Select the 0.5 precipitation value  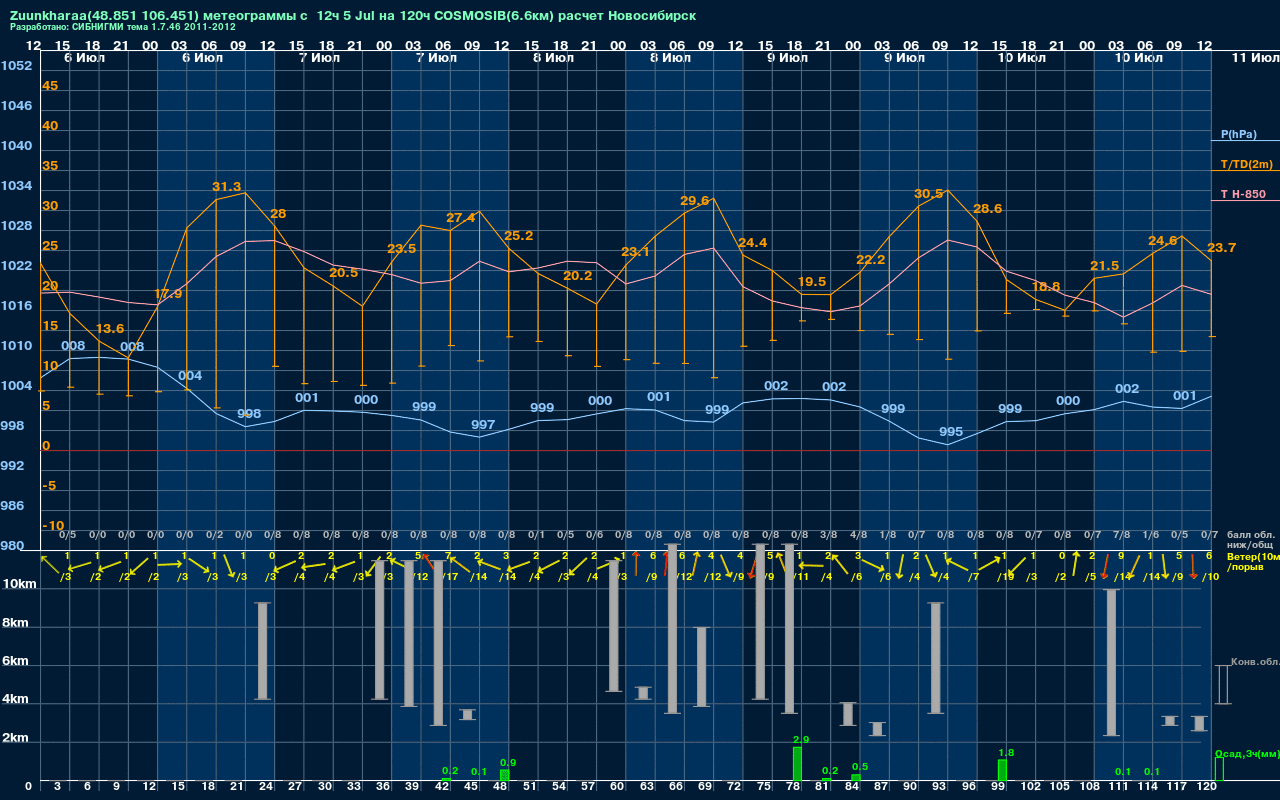[860, 767]
